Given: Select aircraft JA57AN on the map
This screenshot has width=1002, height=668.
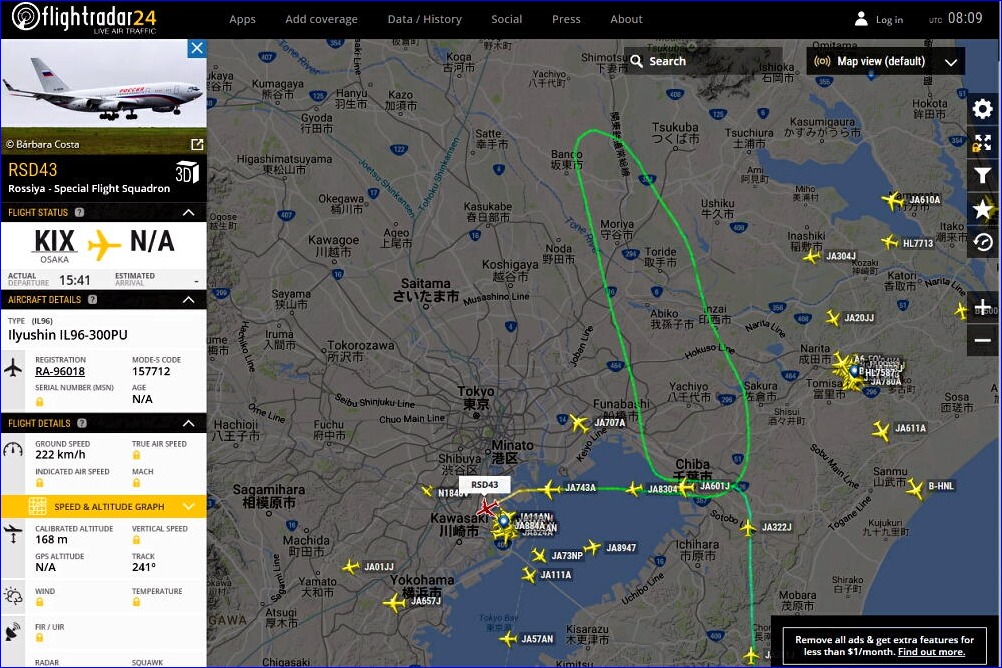Looking at the screenshot, I should pyautogui.click(x=508, y=639).
